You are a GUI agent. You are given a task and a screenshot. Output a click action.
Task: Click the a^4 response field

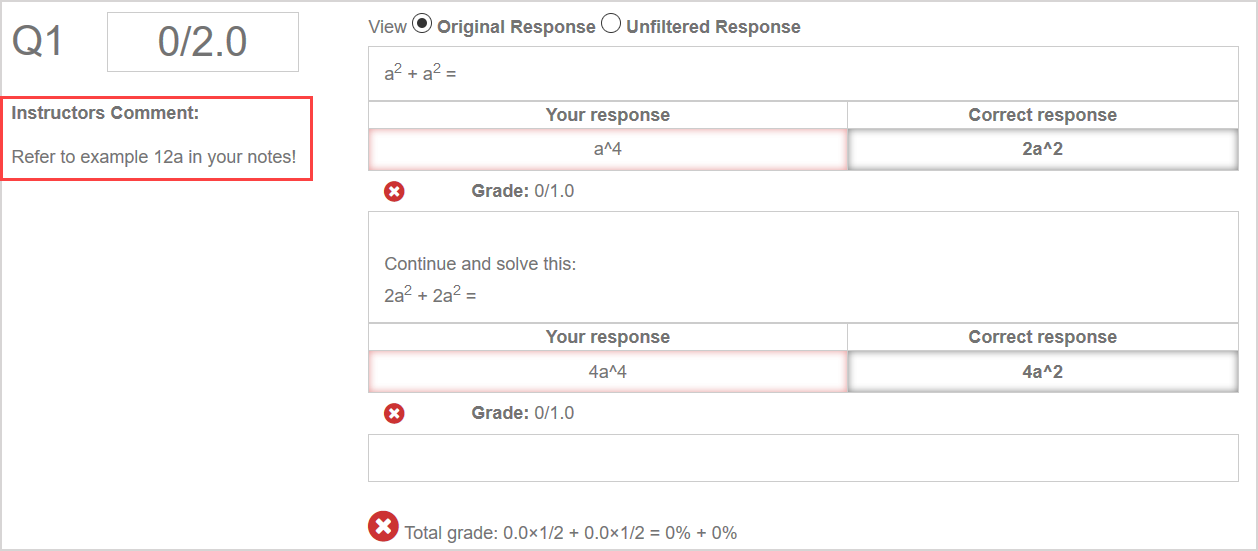point(608,150)
